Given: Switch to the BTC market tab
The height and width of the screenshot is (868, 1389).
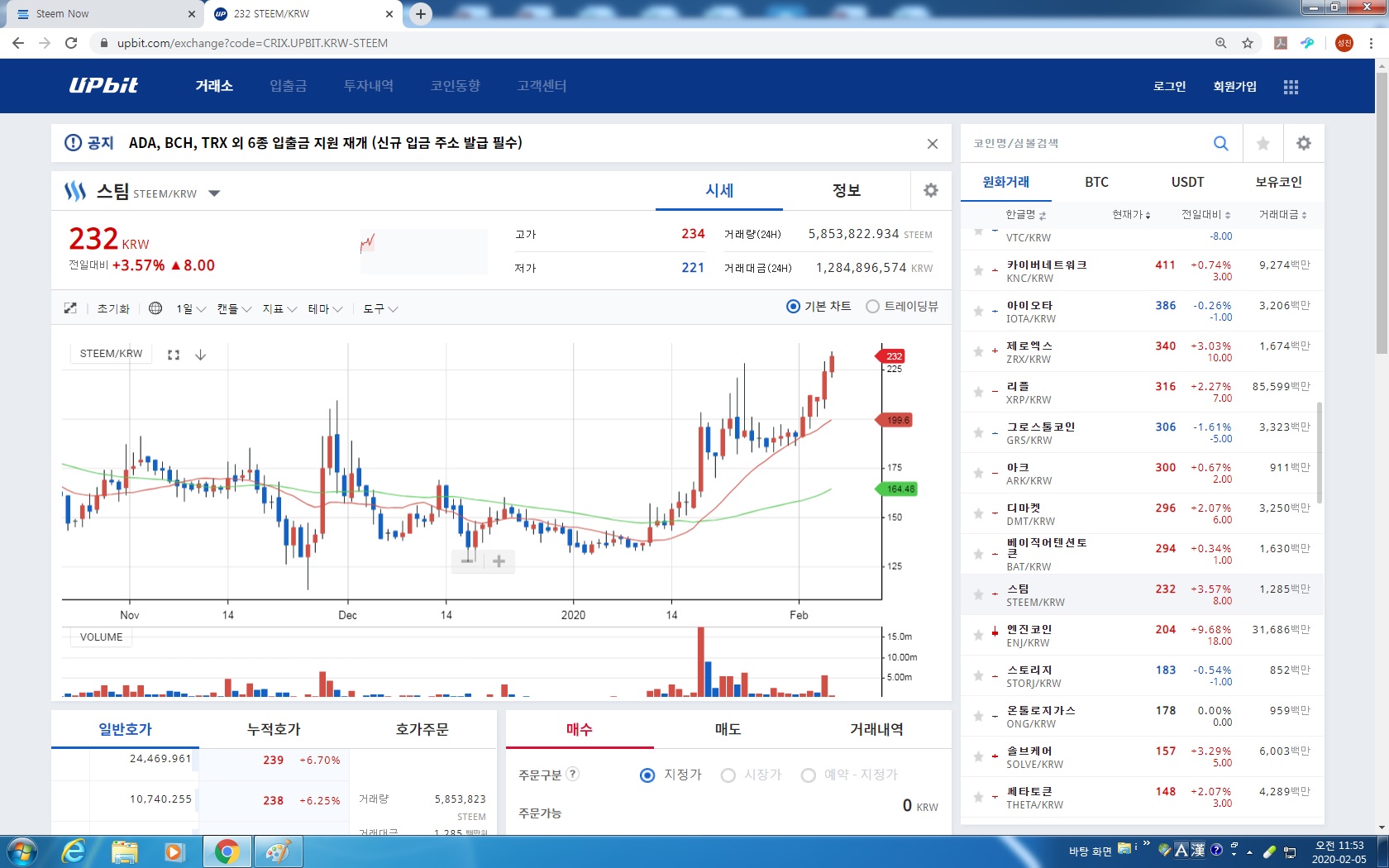Looking at the screenshot, I should coord(1096,182).
